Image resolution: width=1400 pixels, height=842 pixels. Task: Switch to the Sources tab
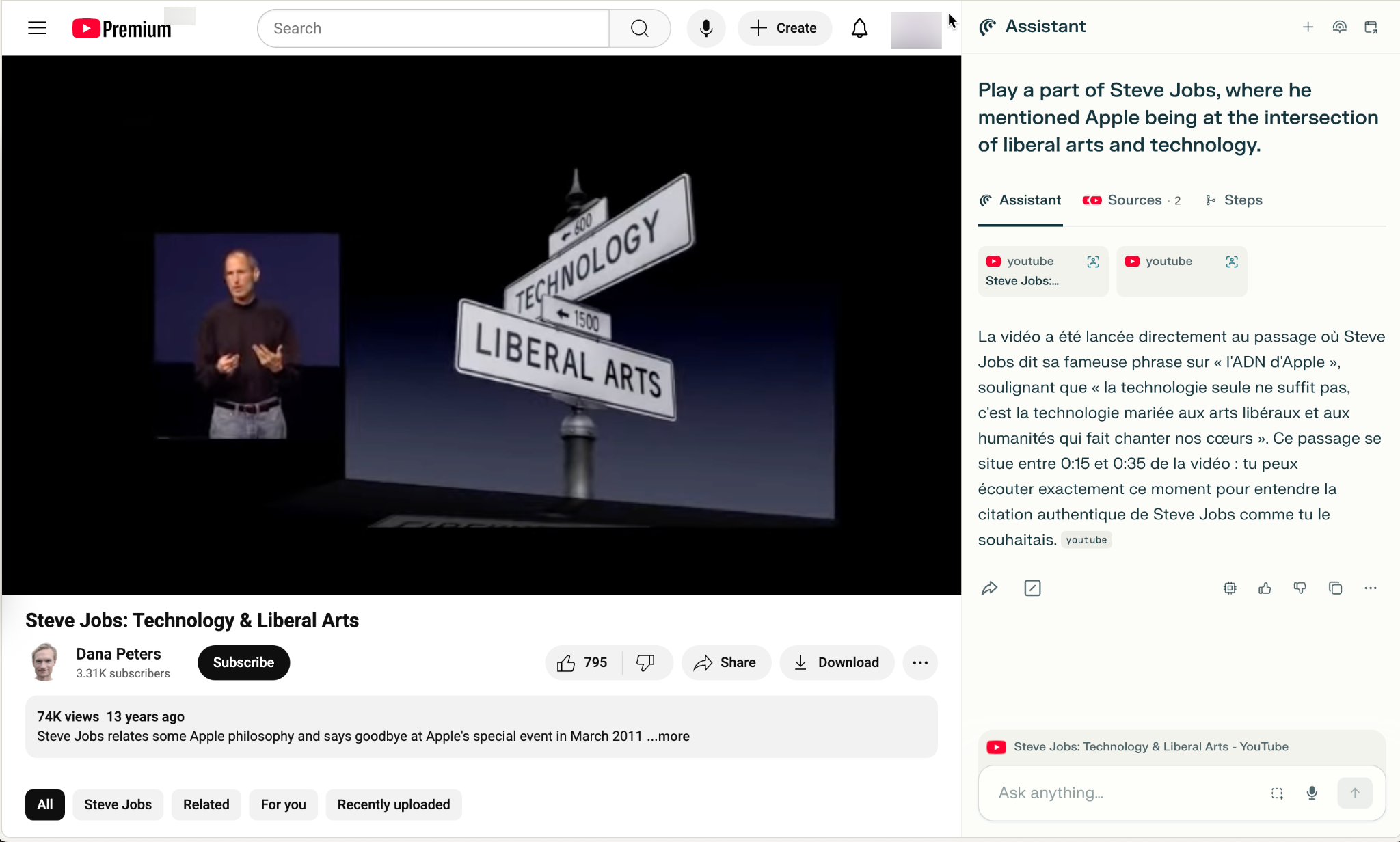[1132, 200]
